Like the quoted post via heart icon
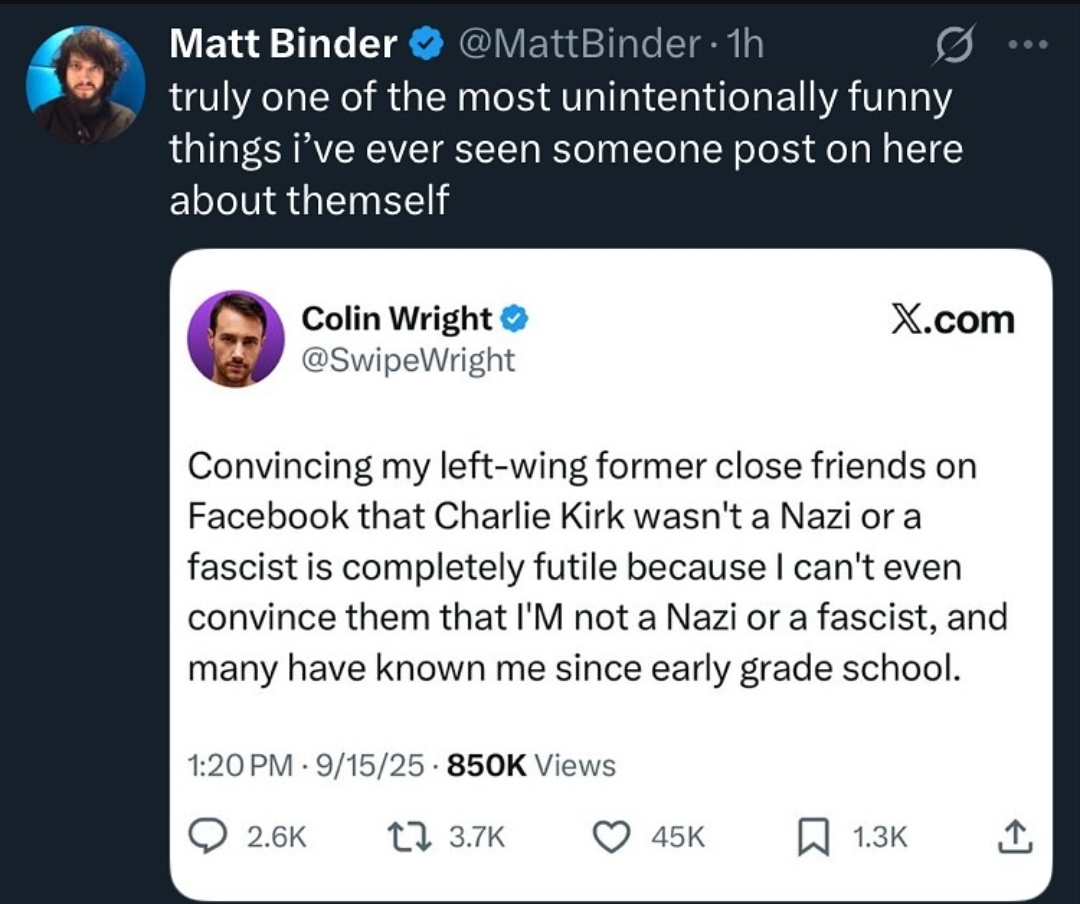1080x904 pixels. point(612,836)
